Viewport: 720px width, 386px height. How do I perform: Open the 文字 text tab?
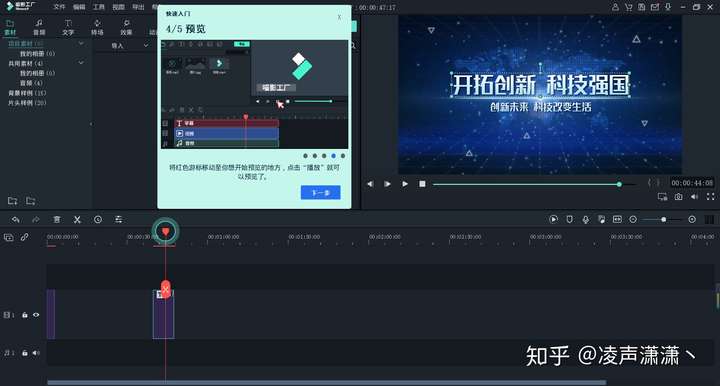coord(68,28)
